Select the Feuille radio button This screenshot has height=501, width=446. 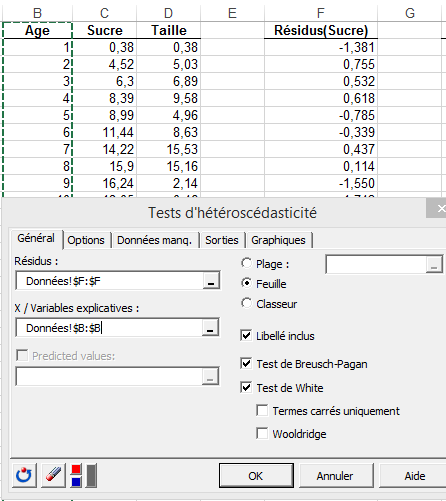247,283
